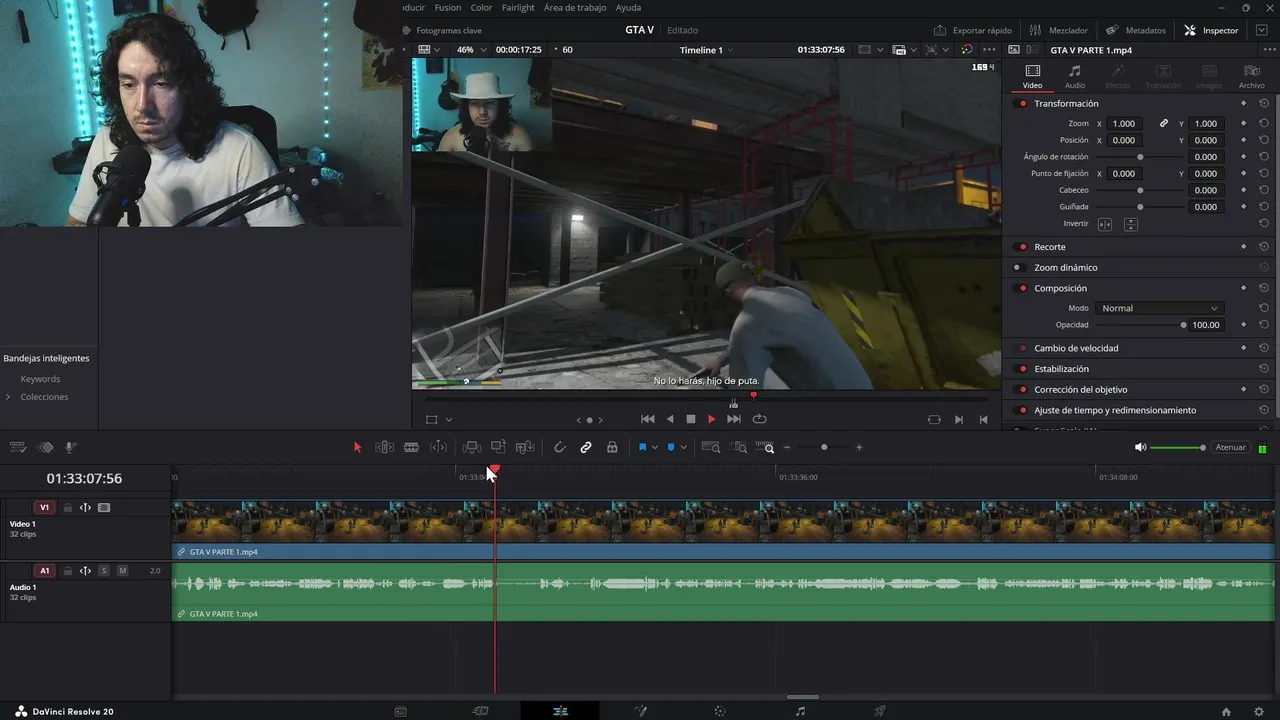Screen dimensions: 1280x720
Task: Play the timeline in reverse
Action: 670,419
